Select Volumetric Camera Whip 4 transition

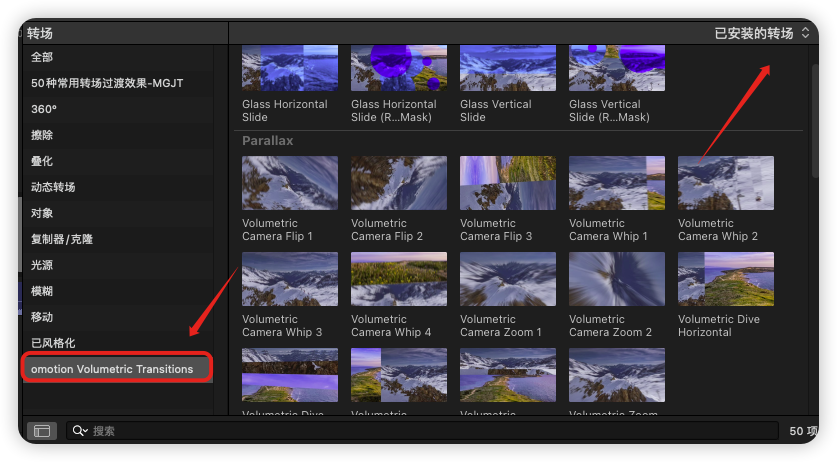pos(399,279)
